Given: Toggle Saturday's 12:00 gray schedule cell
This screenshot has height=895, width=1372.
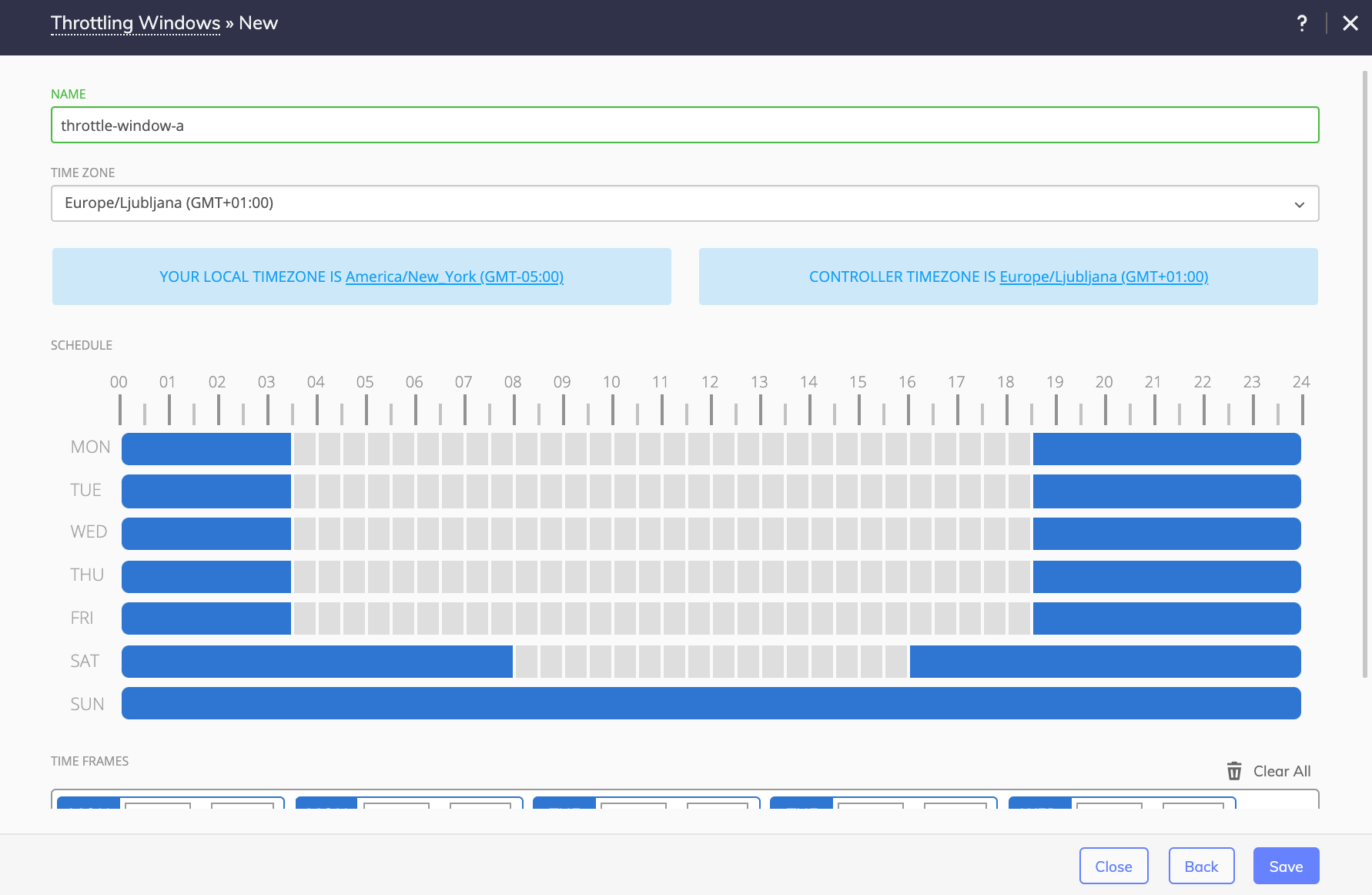Looking at the screenshot, I should [x=723, y=662].
